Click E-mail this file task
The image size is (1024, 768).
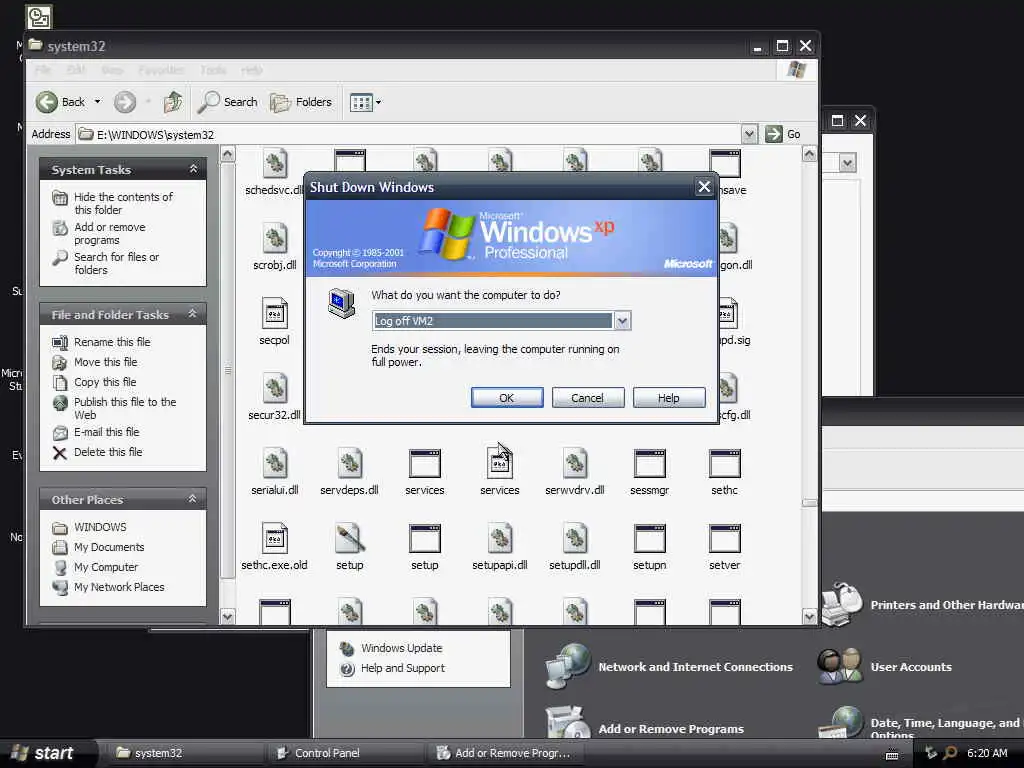(106, 432)
